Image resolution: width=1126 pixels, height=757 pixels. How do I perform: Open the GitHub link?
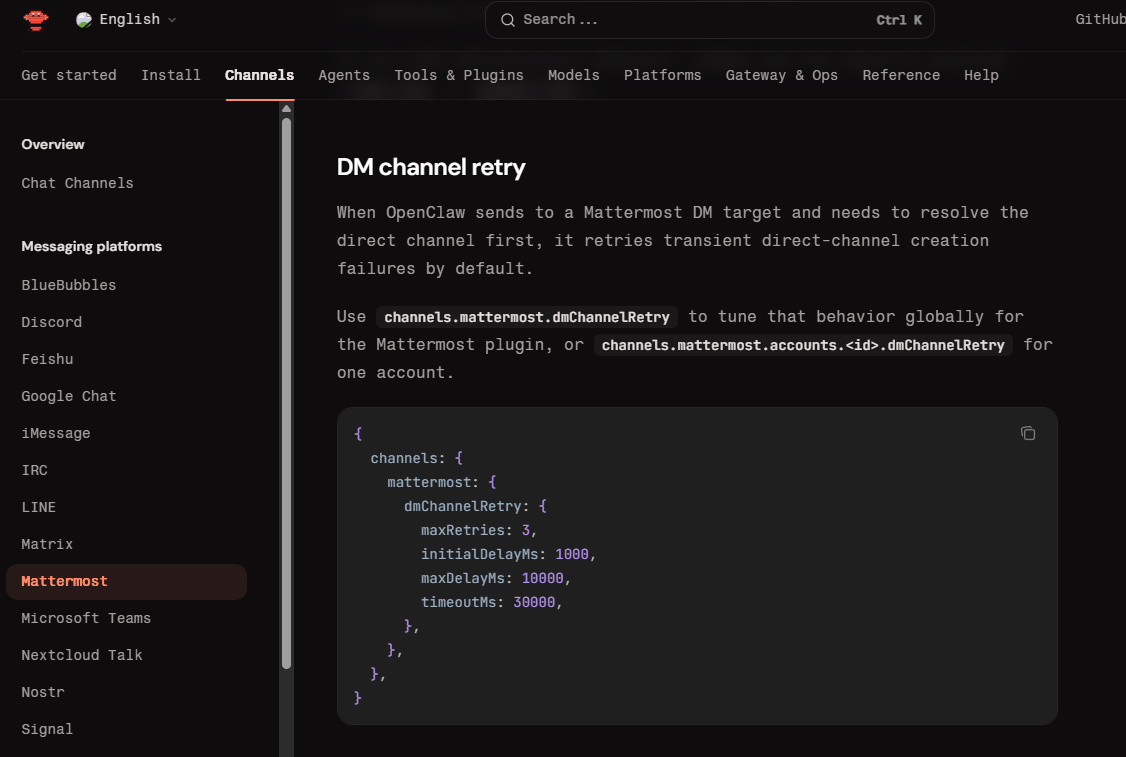[x=1100, y=19]
